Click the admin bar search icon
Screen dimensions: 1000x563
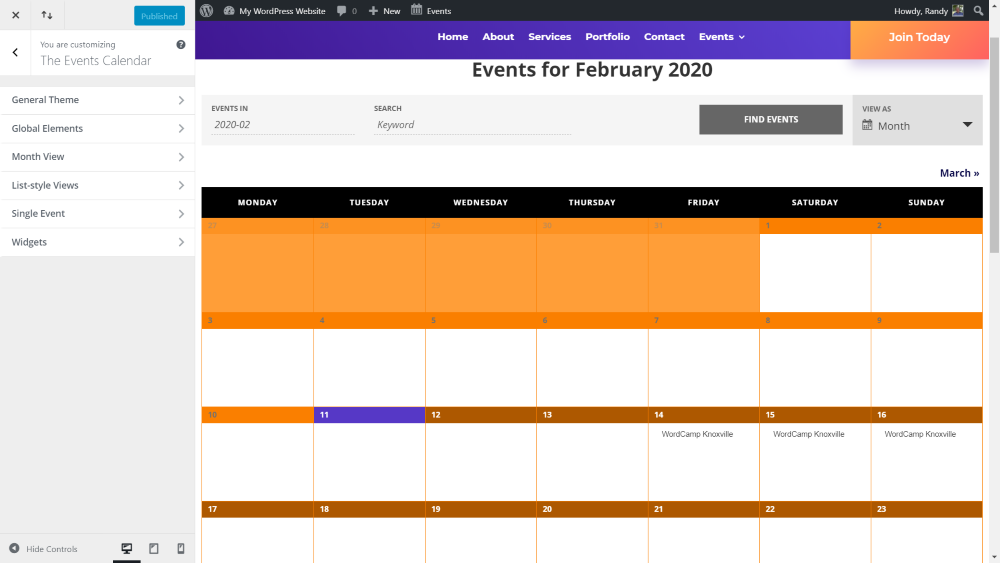(x=978, y=10)
